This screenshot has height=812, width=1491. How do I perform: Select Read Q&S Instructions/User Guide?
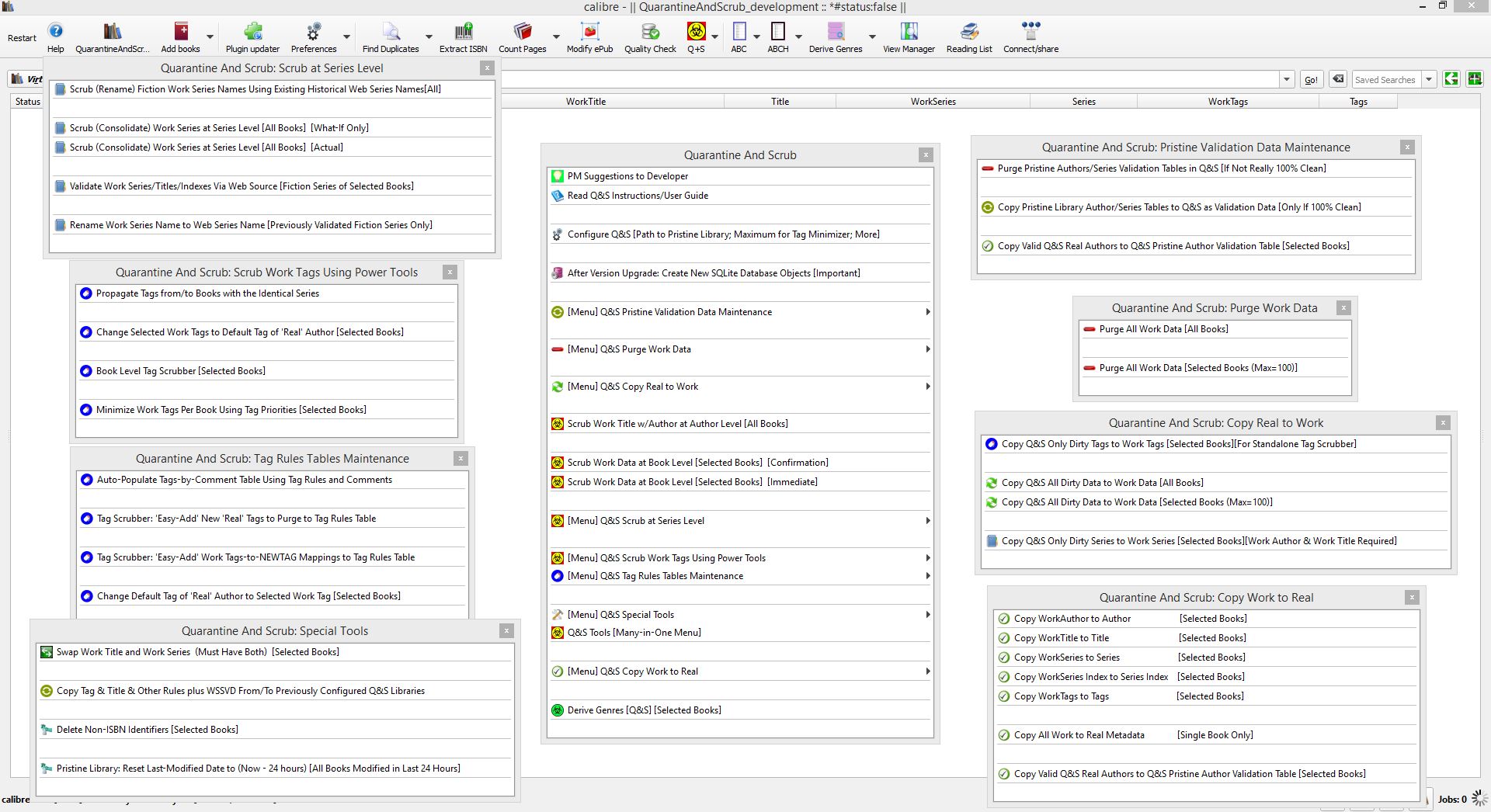[x=638, y=196]
